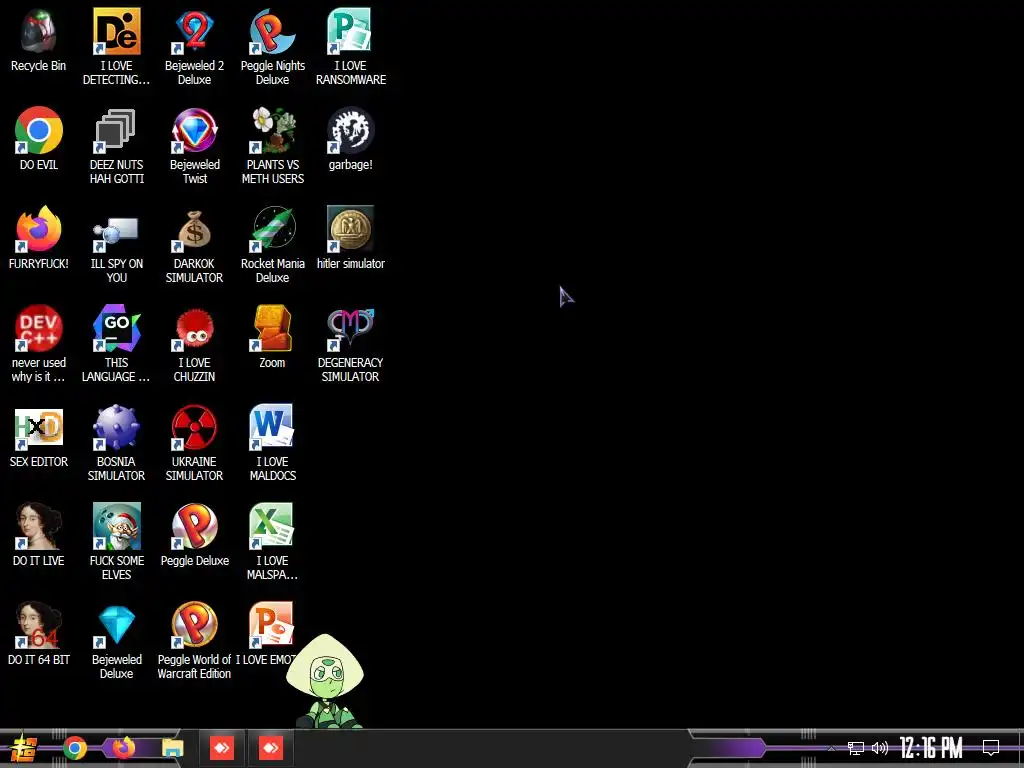1024x768 pixels.
Task: Click the green Peridot desktop mascot
Action: click(x=325, y=680)
